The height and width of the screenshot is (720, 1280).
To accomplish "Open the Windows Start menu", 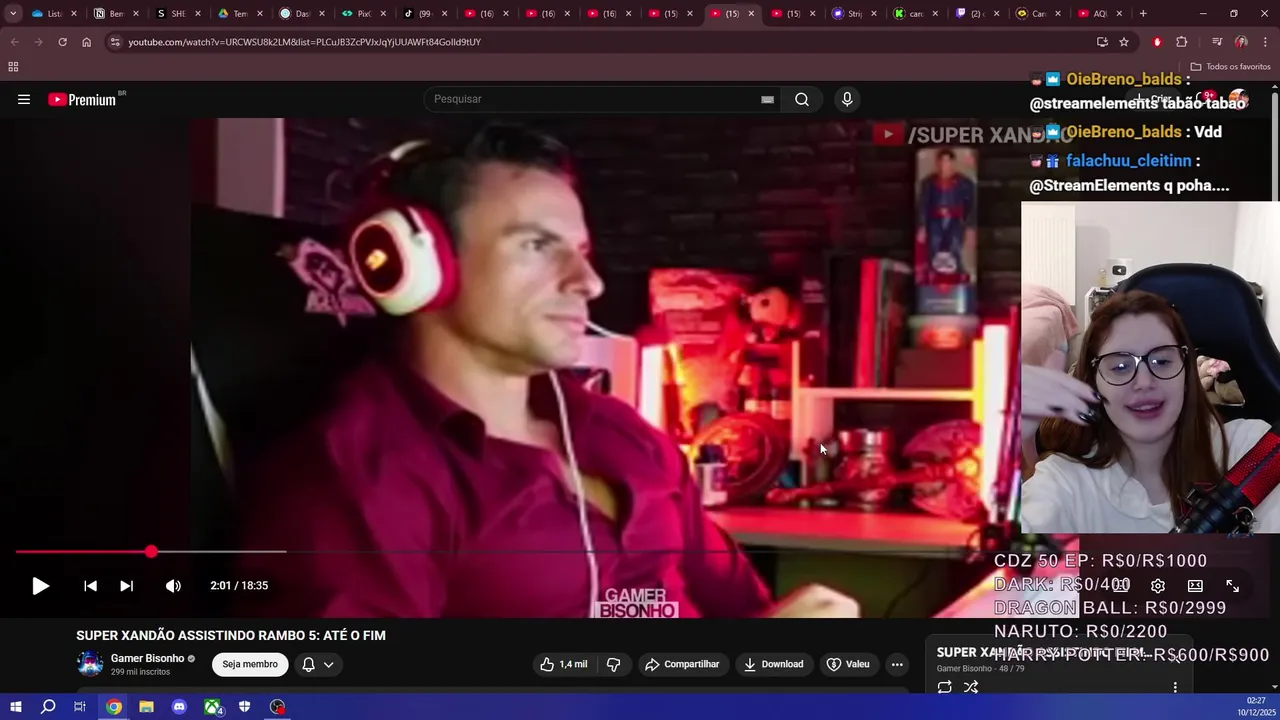I will [15, 707].
